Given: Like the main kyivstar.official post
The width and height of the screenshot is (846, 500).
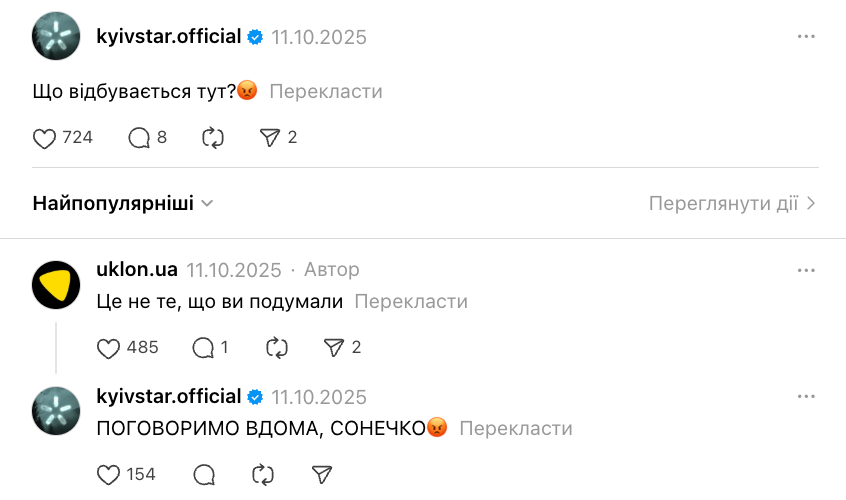Looking at the screenshot, I should (45, 138).
